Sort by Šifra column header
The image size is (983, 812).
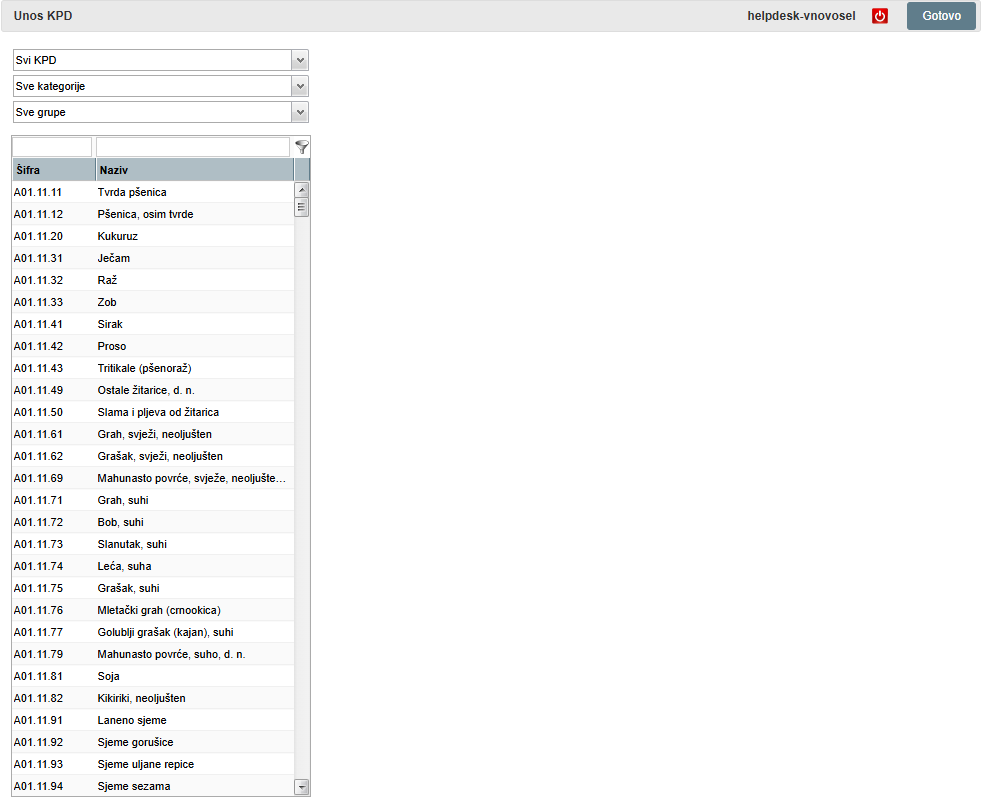53,170
